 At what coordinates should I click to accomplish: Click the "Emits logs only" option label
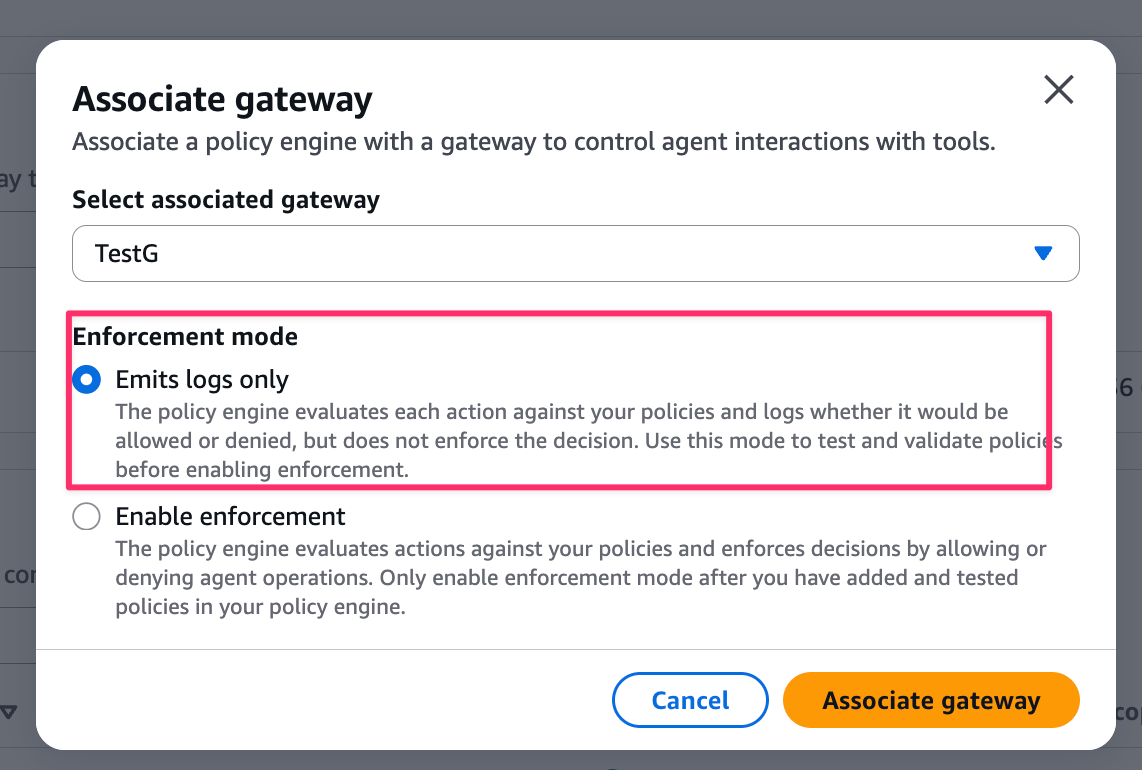pyautogui.click(x=202, y=380)
